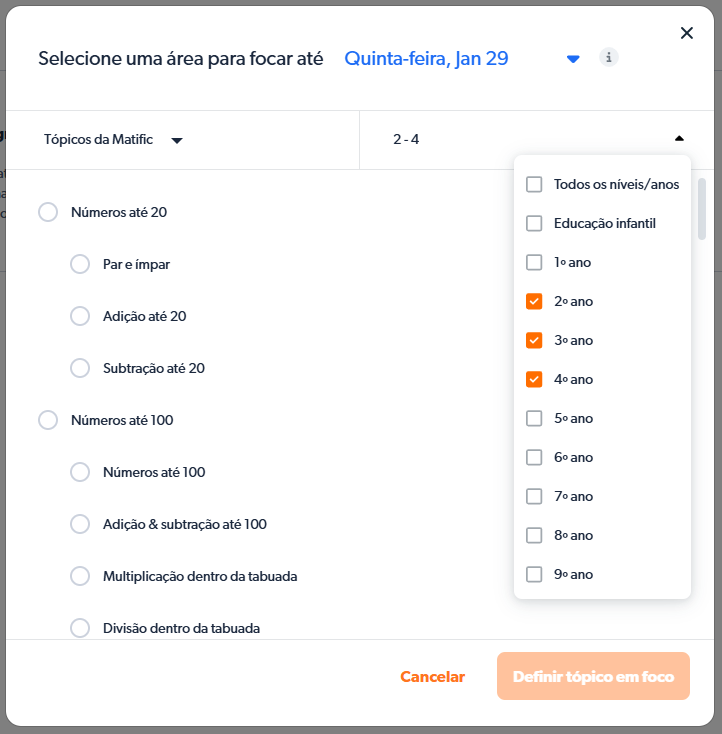This screenshot has width=722, height=734.
Task: Select the 5º ano checkbox
Action: (x=534, y=418)
